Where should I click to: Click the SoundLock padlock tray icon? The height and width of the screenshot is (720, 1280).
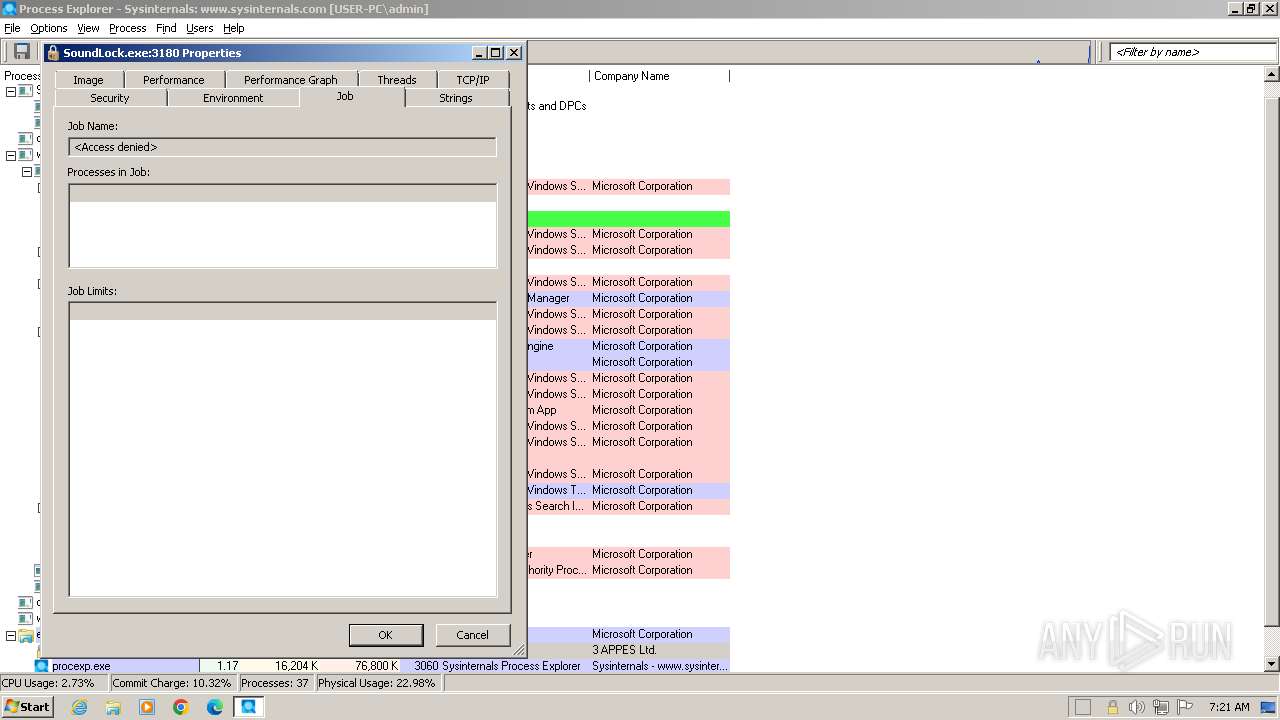(x=1112, y=707)
